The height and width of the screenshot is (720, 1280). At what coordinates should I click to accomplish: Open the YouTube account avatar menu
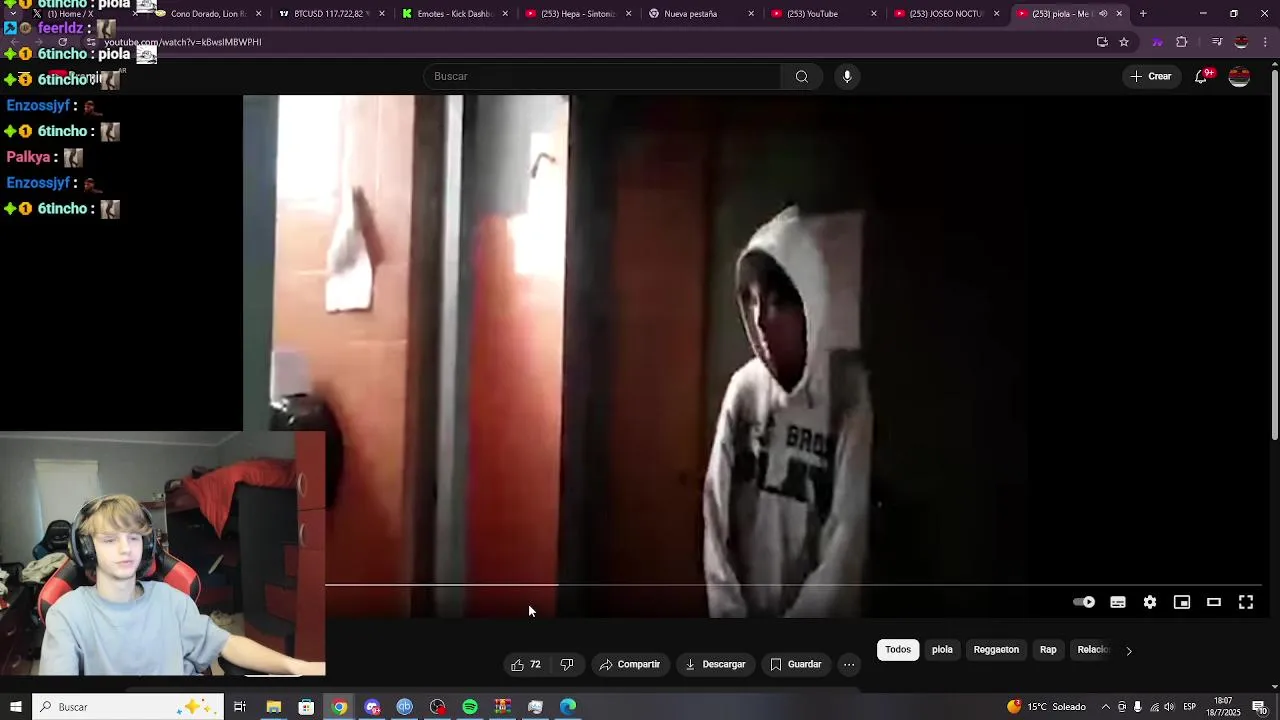[x=1239, y=76]
